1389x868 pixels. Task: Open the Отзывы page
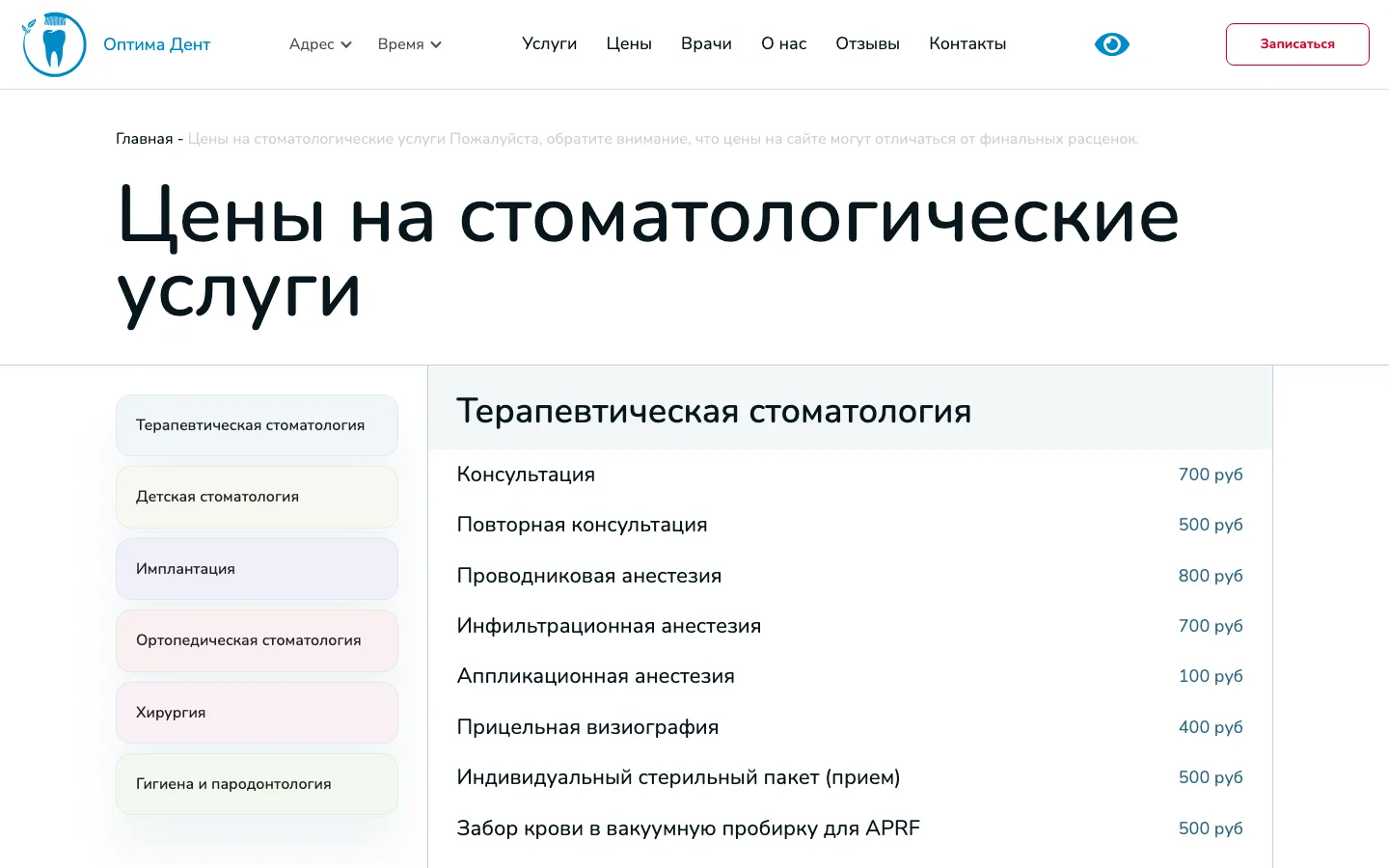click(x=867, y=44)
